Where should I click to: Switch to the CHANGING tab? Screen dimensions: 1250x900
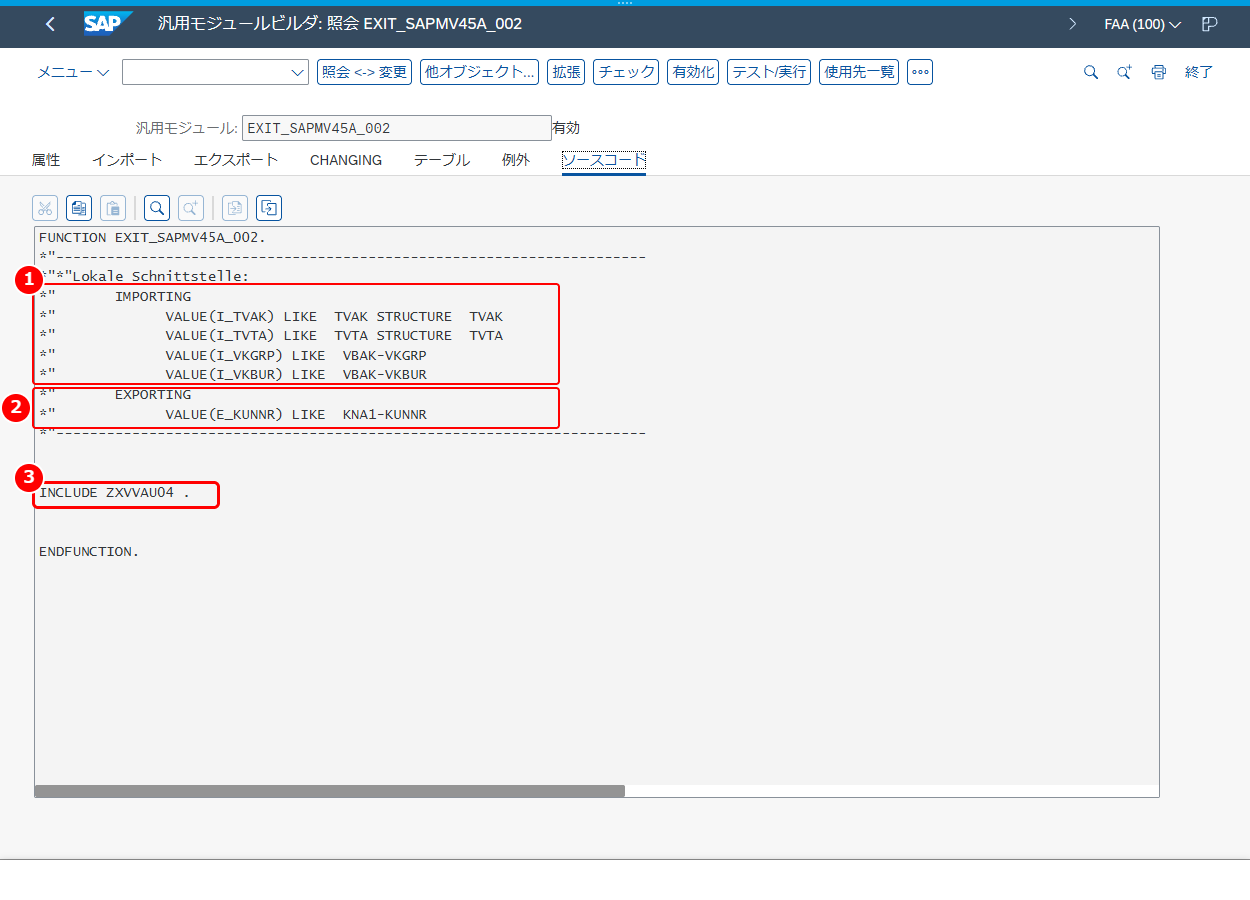coord(346,160)
